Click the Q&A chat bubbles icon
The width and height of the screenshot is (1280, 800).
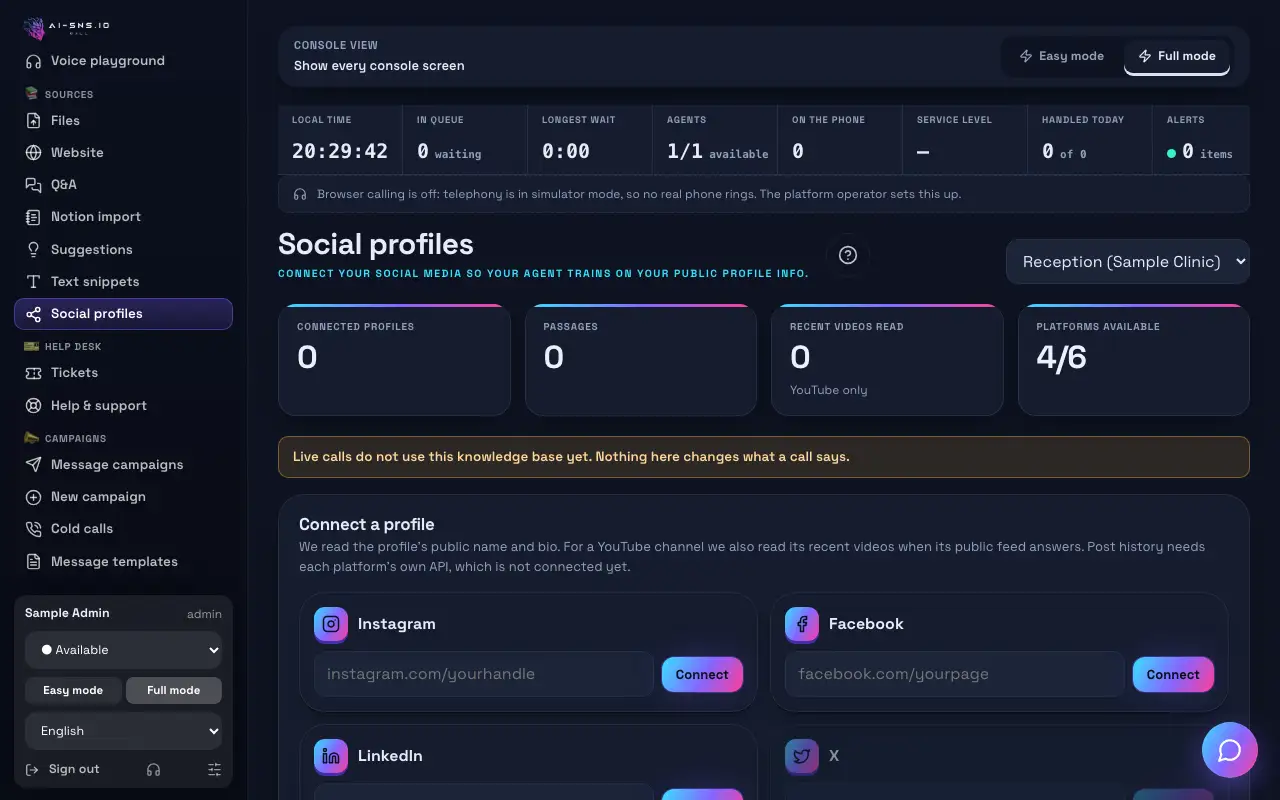point(33,185)
